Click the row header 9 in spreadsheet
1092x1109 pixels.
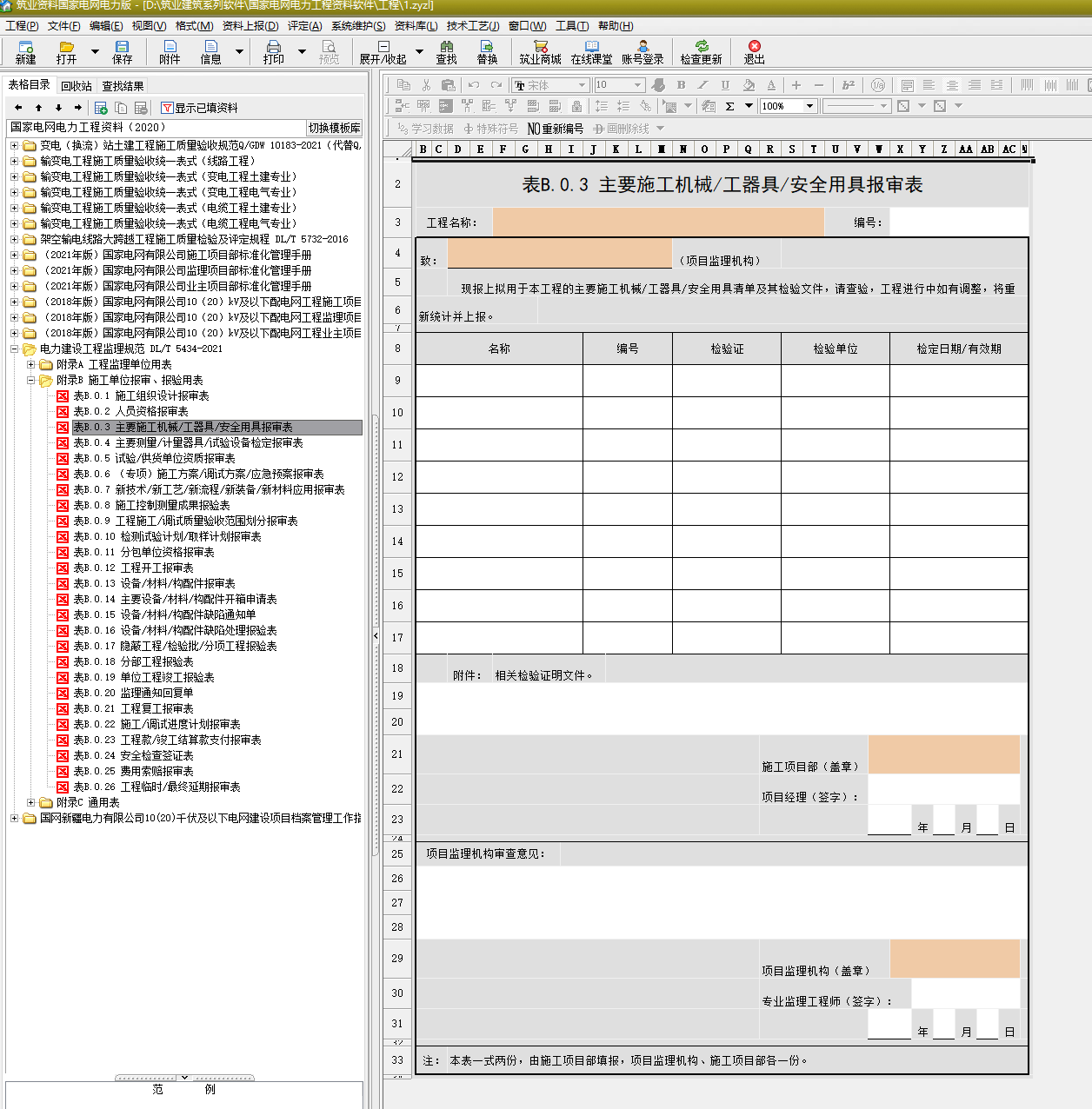398,381
